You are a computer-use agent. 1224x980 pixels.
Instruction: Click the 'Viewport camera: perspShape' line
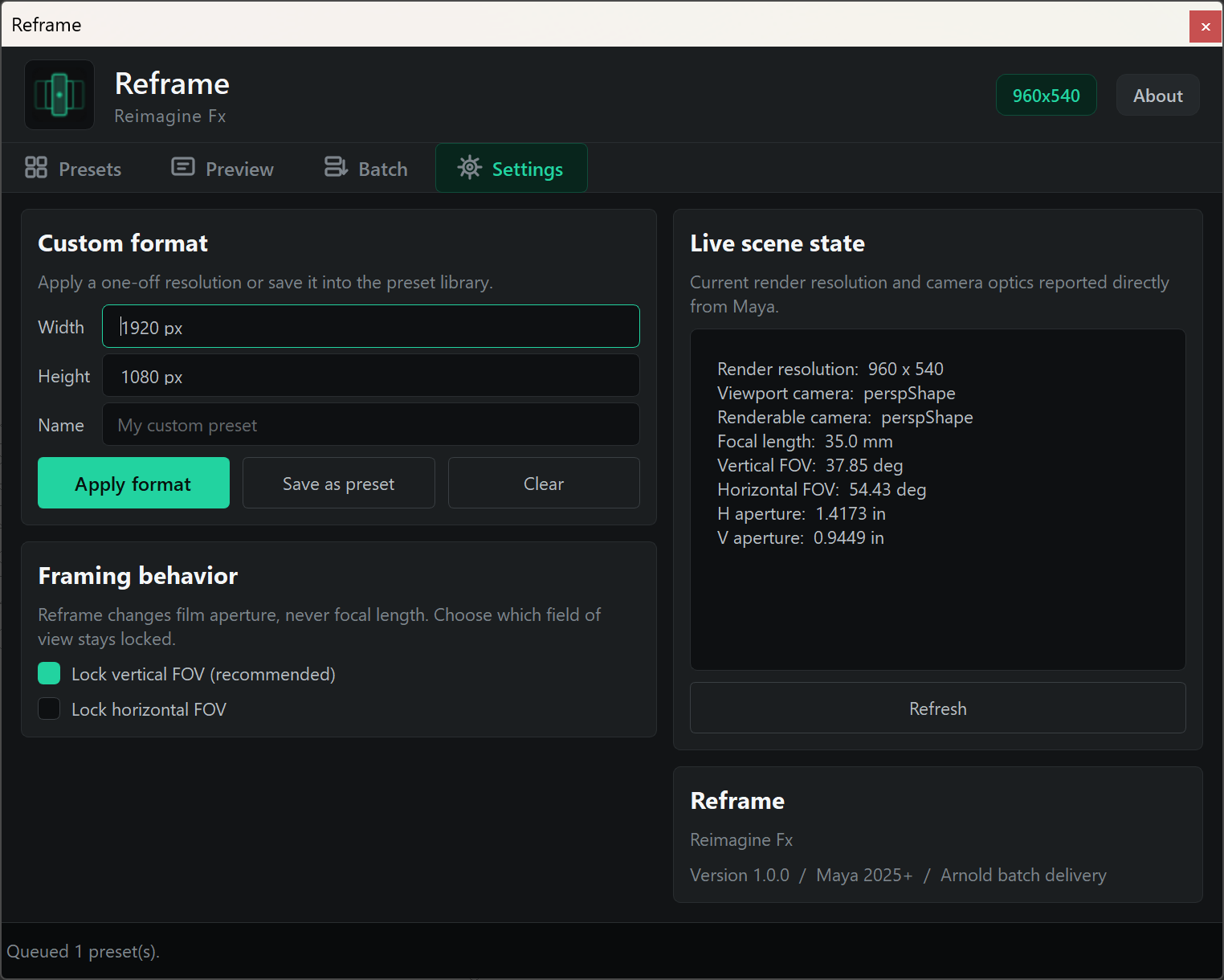[x=836, y=393]
